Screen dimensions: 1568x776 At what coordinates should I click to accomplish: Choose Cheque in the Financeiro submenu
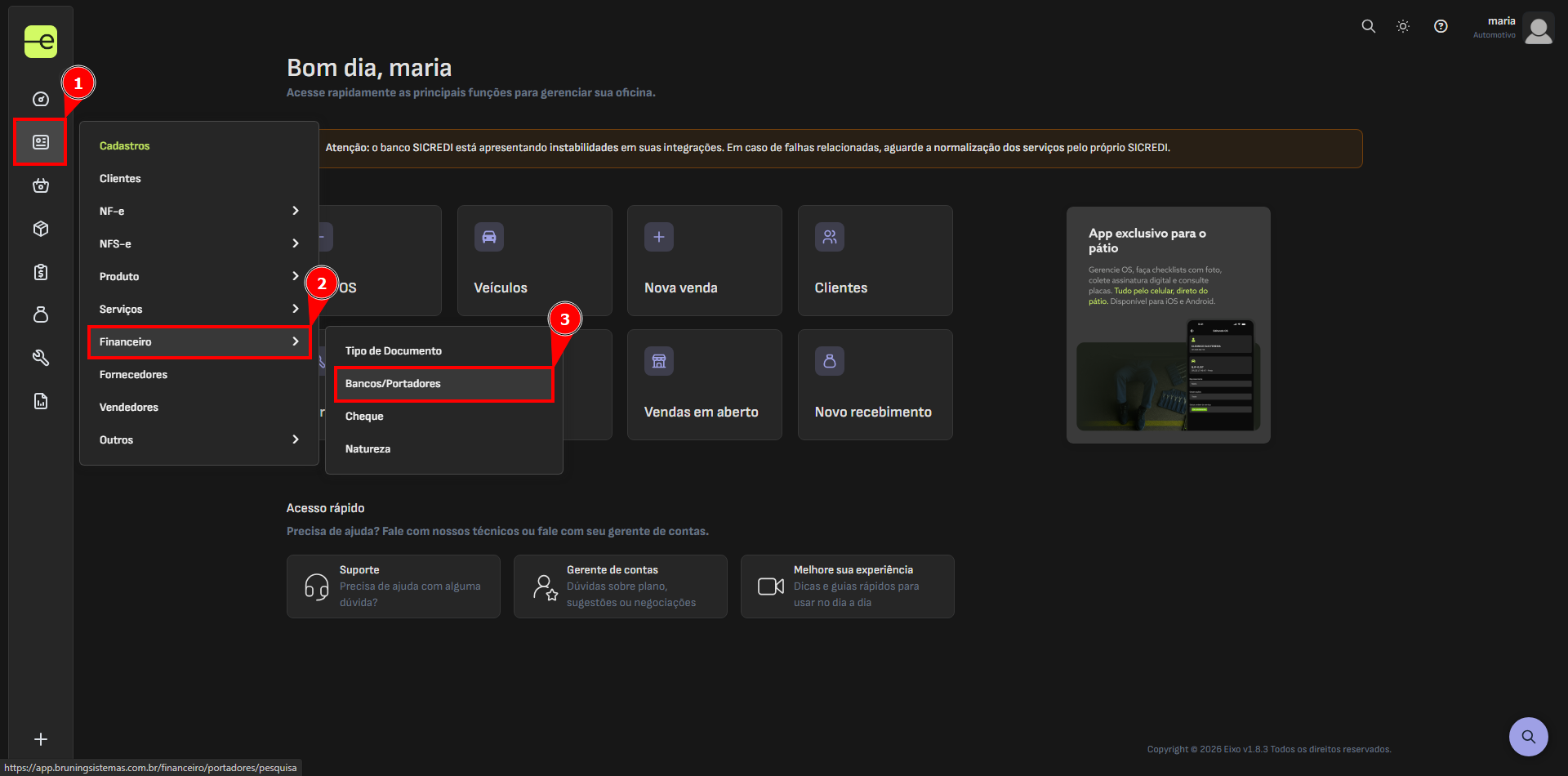(x=444, y=416)
